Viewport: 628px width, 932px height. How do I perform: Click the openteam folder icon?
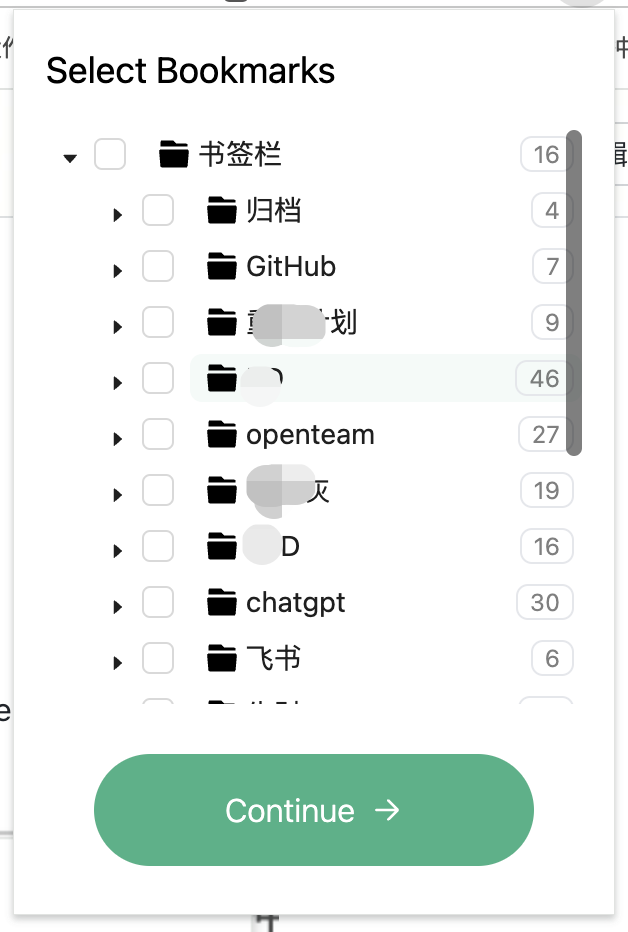(221, 435)
